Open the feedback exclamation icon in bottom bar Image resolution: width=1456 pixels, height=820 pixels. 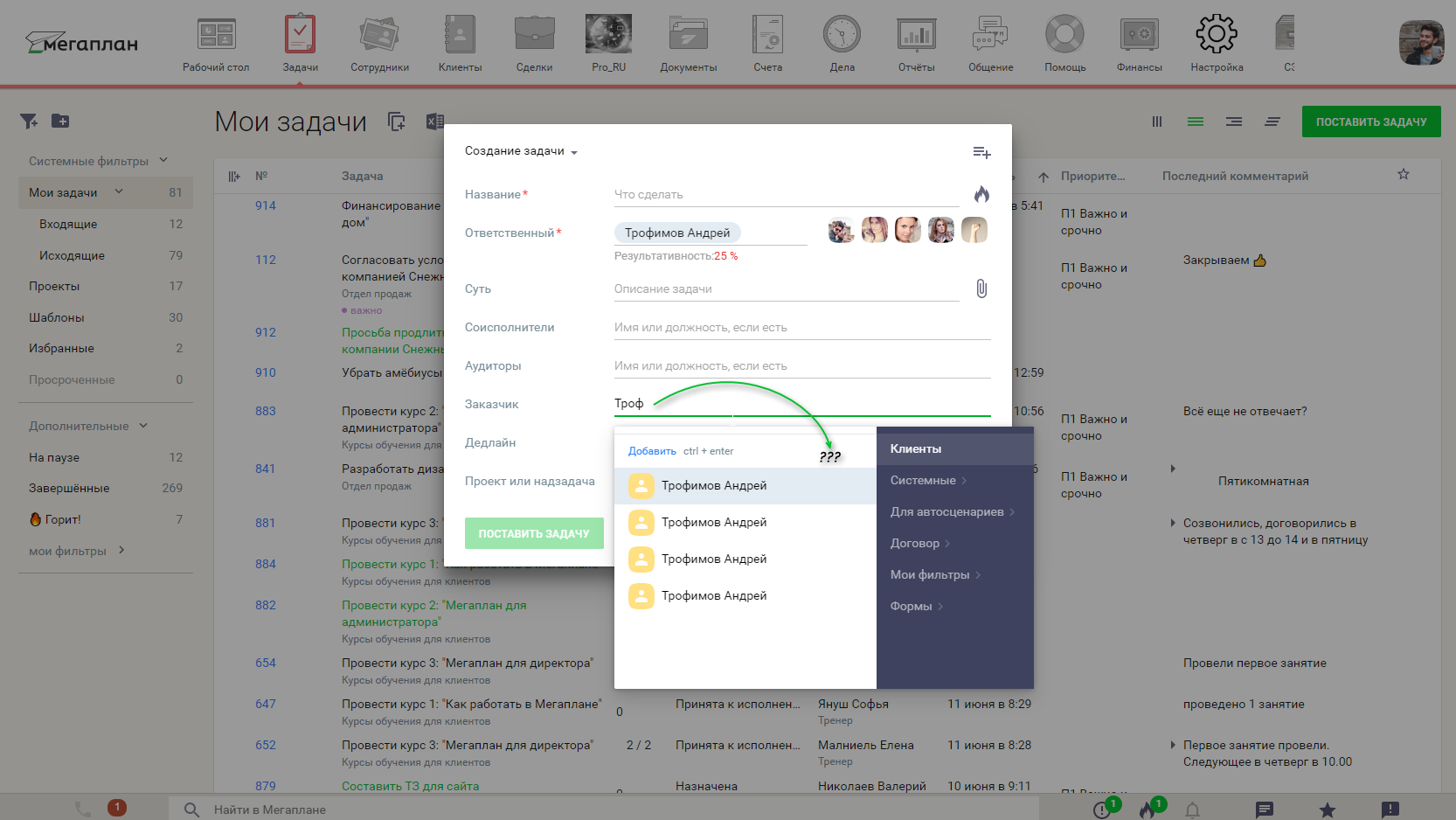click(x=1390, y=810)
